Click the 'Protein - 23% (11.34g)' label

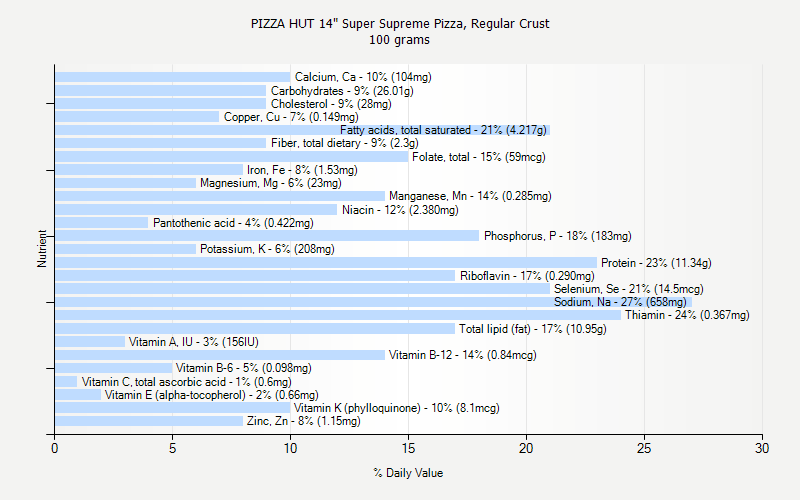tap(656, 263)
